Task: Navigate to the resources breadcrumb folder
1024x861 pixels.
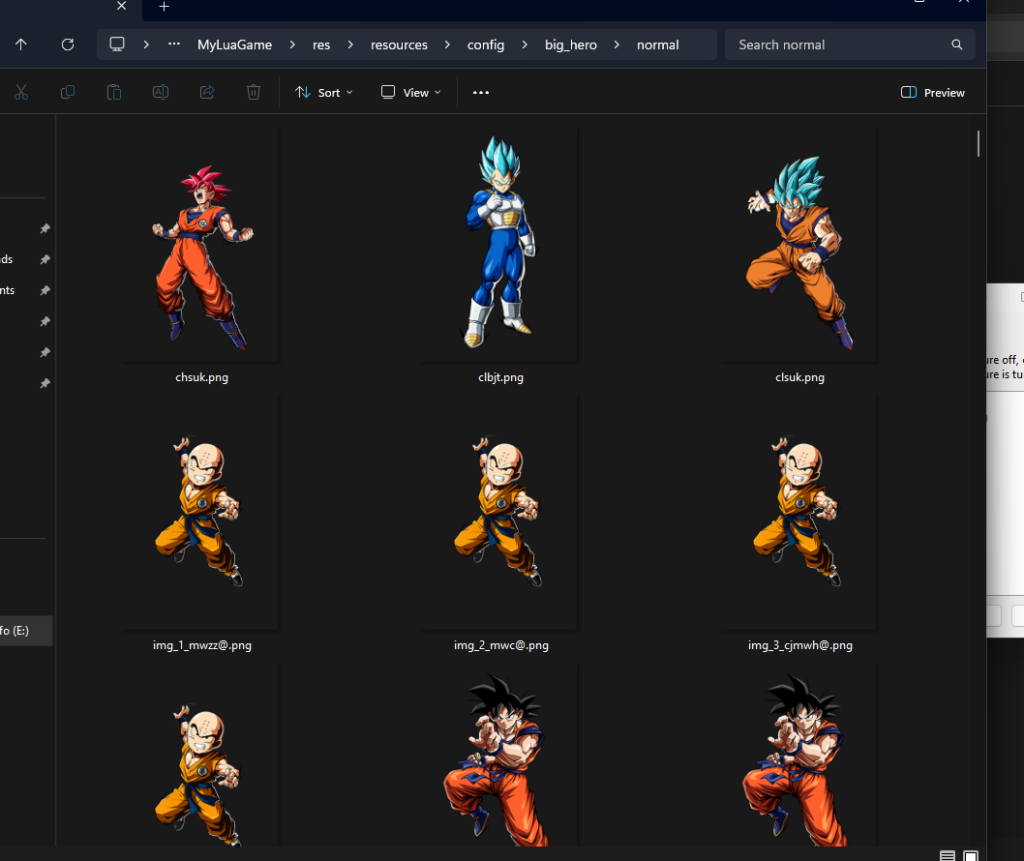Action: click(398, 45)
